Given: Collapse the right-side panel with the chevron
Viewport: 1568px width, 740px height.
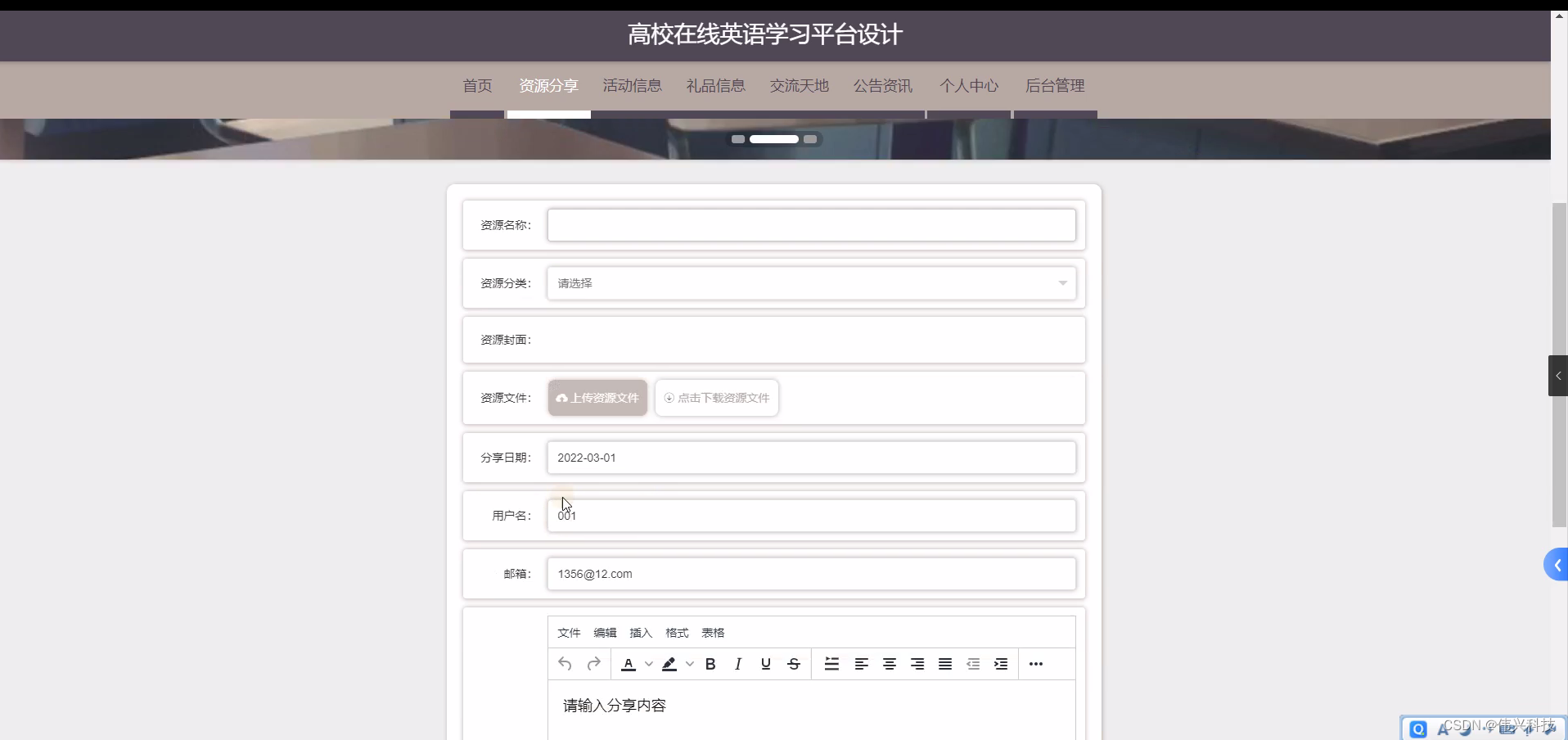Looking at the screenshot, I should [1558, 376].
